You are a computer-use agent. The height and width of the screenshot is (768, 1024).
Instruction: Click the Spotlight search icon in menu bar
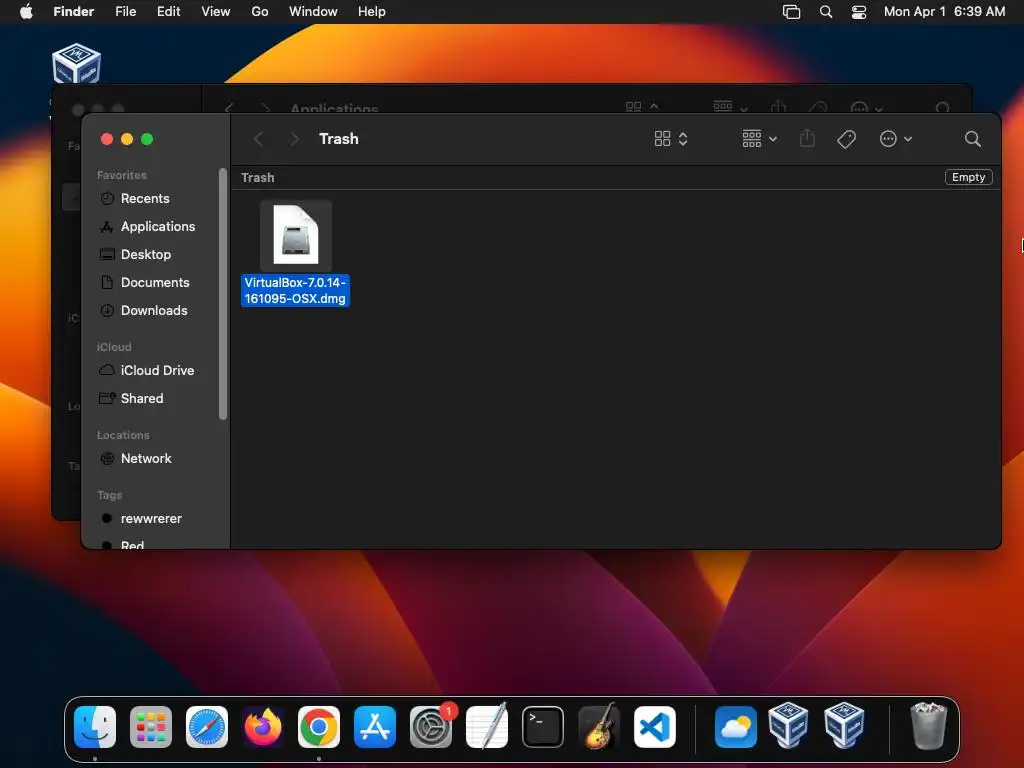[x=825, y=12]
